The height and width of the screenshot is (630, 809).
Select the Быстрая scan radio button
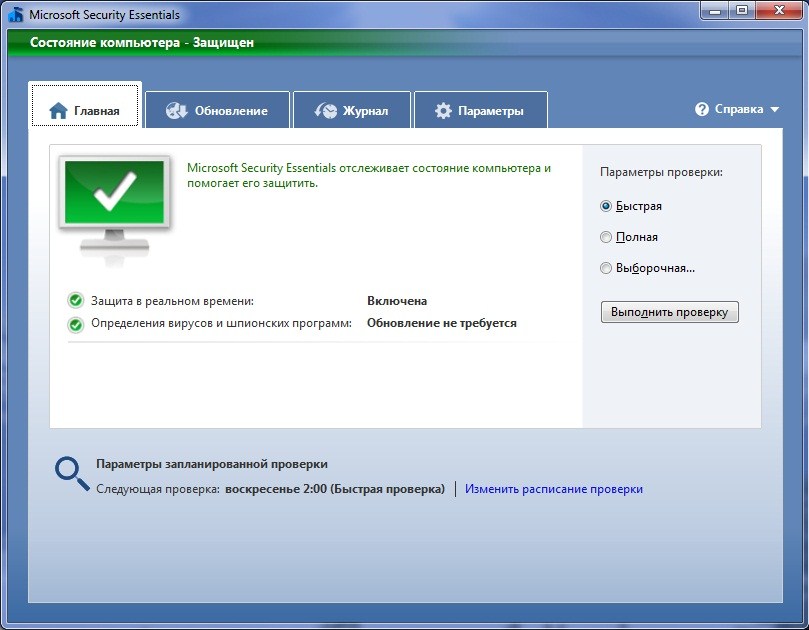[x=606, y=206]
